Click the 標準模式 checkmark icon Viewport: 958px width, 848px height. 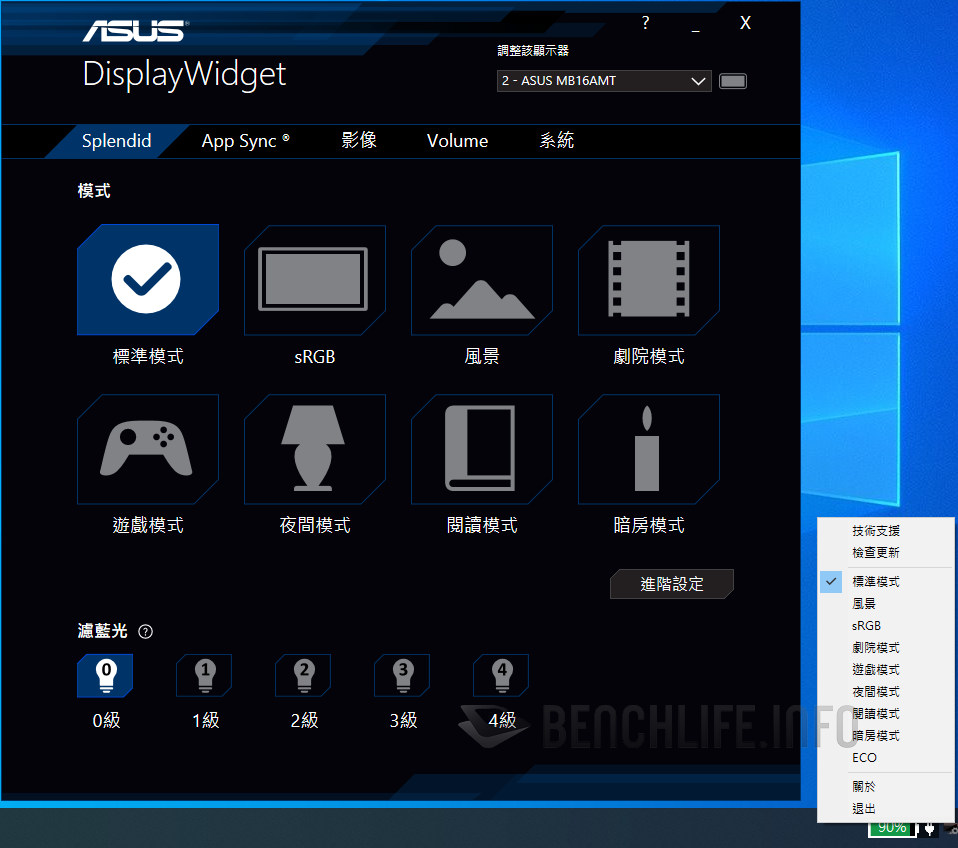(x=147, y=280)
